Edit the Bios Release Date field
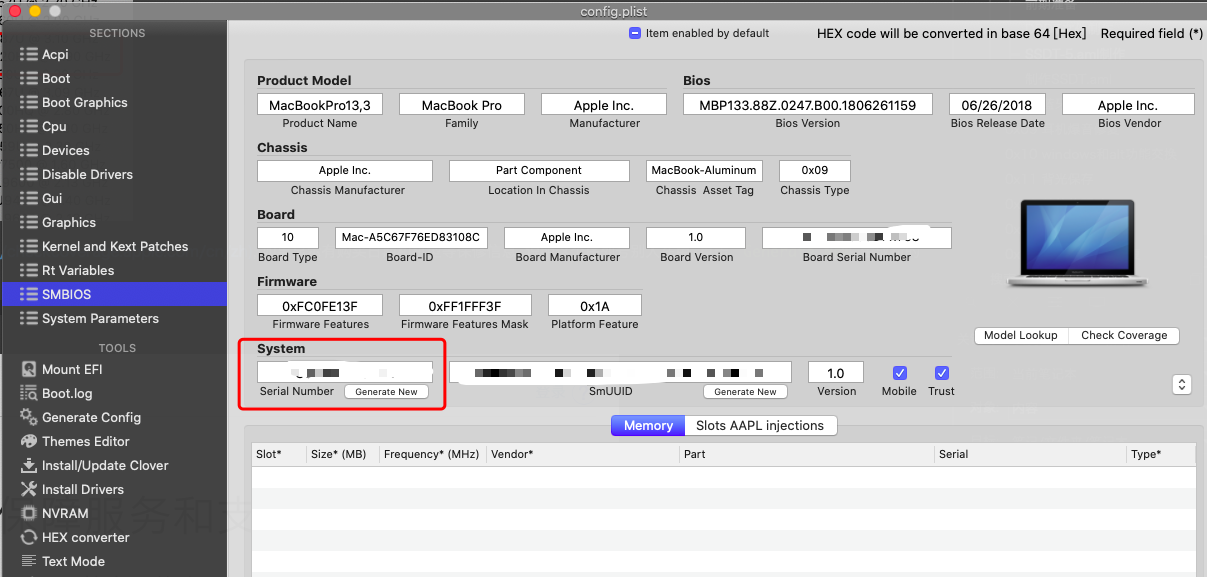The width and height of the screenshot is (1207, 577). 997,105
